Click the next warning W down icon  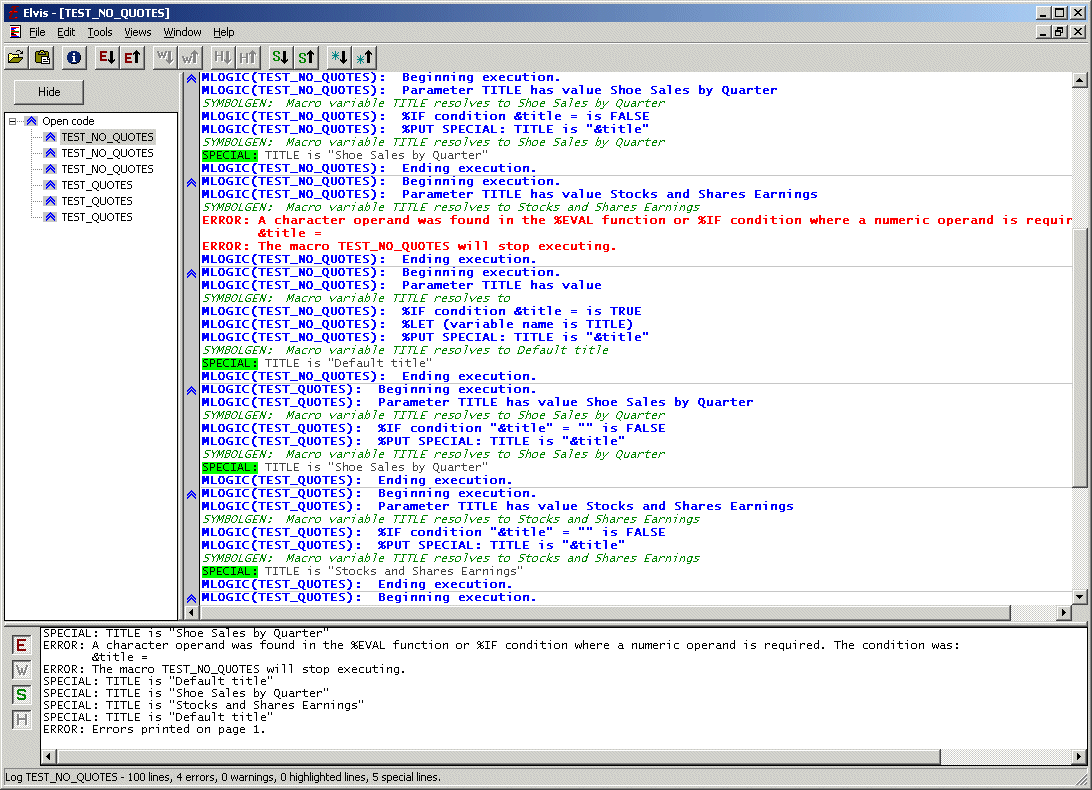164,57
